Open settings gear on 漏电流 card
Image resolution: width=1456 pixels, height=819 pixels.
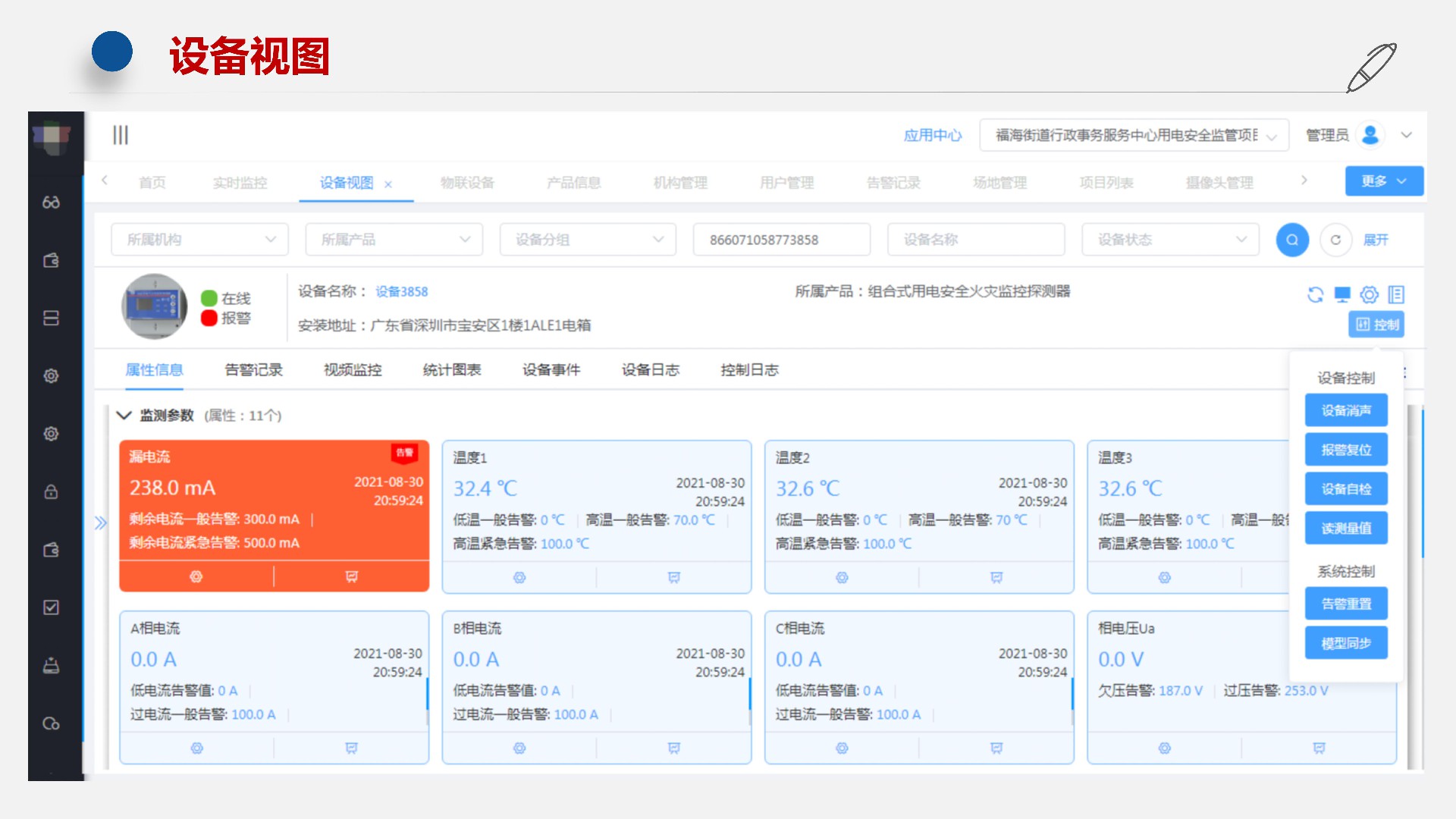[196, 577]
